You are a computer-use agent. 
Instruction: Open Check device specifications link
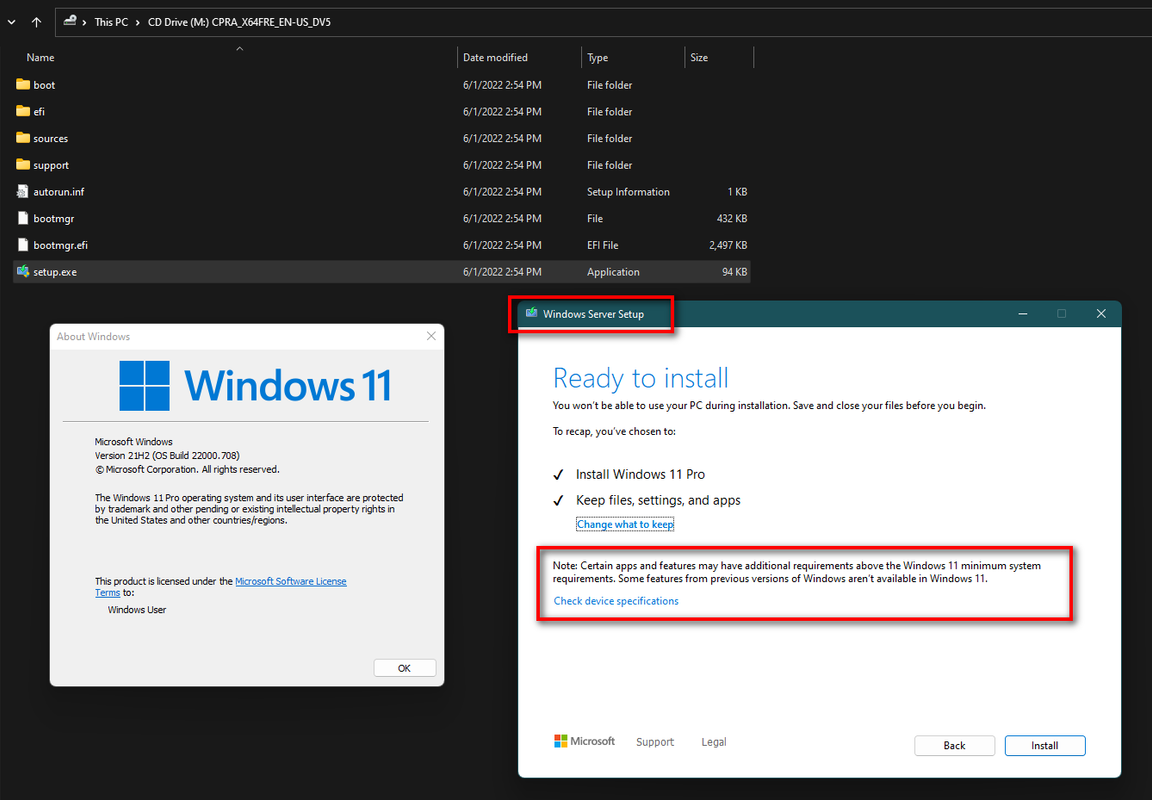[x=616, y=601]
